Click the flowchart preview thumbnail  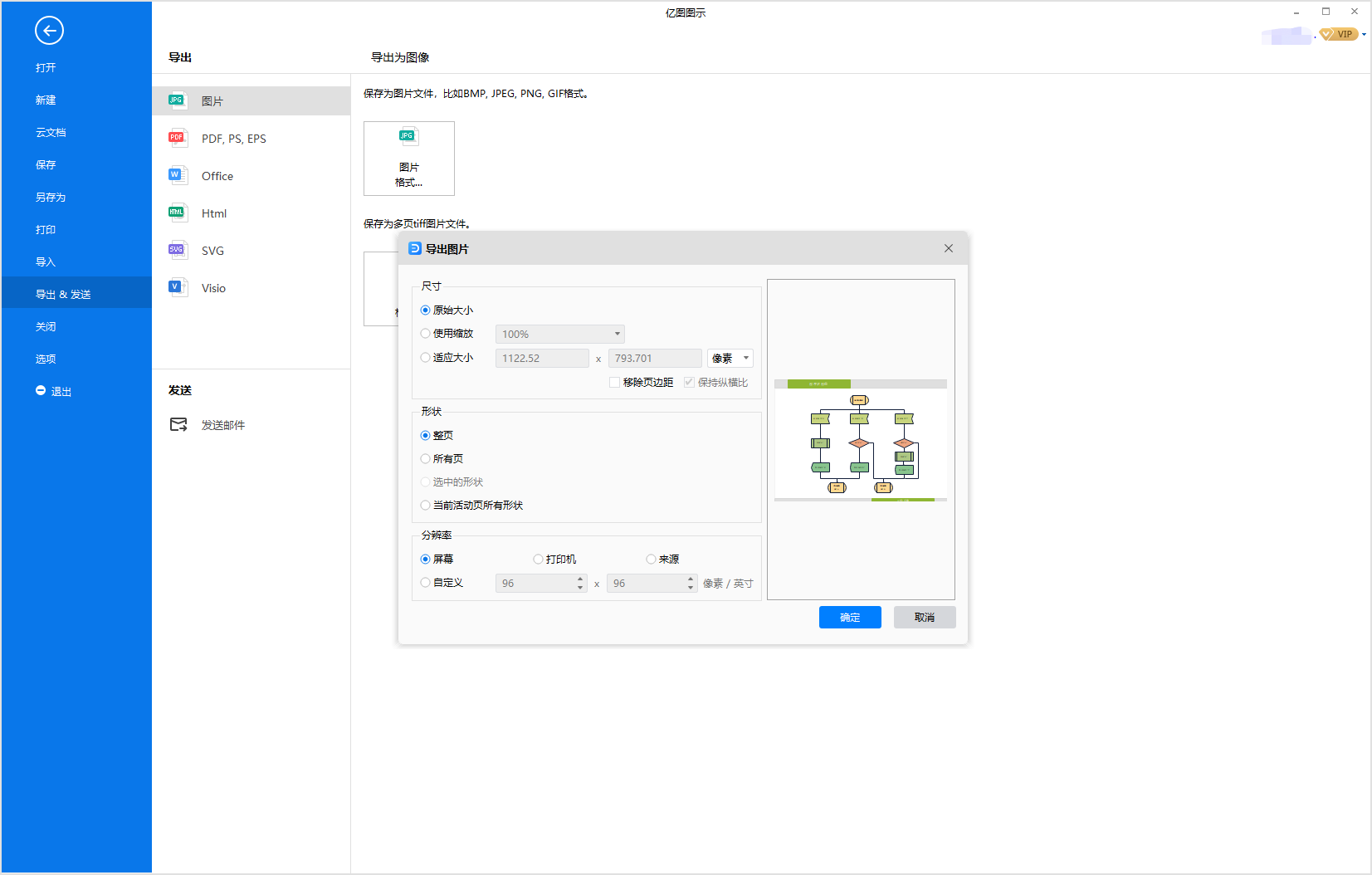coord(861,440)
